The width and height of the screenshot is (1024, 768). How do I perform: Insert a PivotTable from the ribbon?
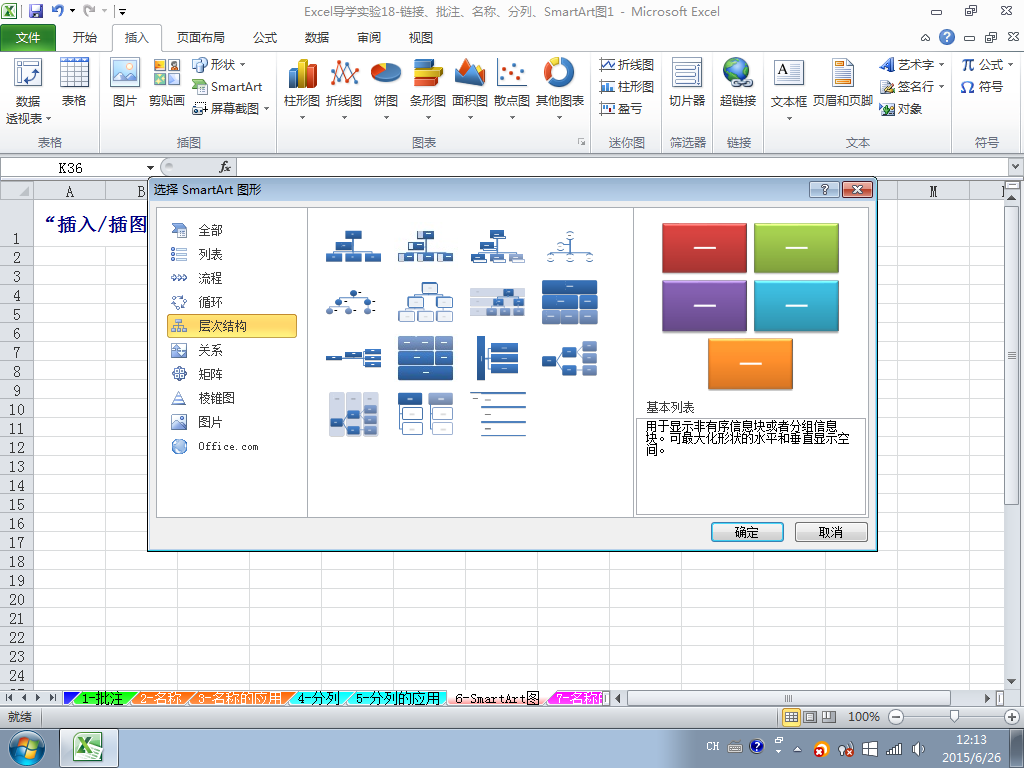28,90
